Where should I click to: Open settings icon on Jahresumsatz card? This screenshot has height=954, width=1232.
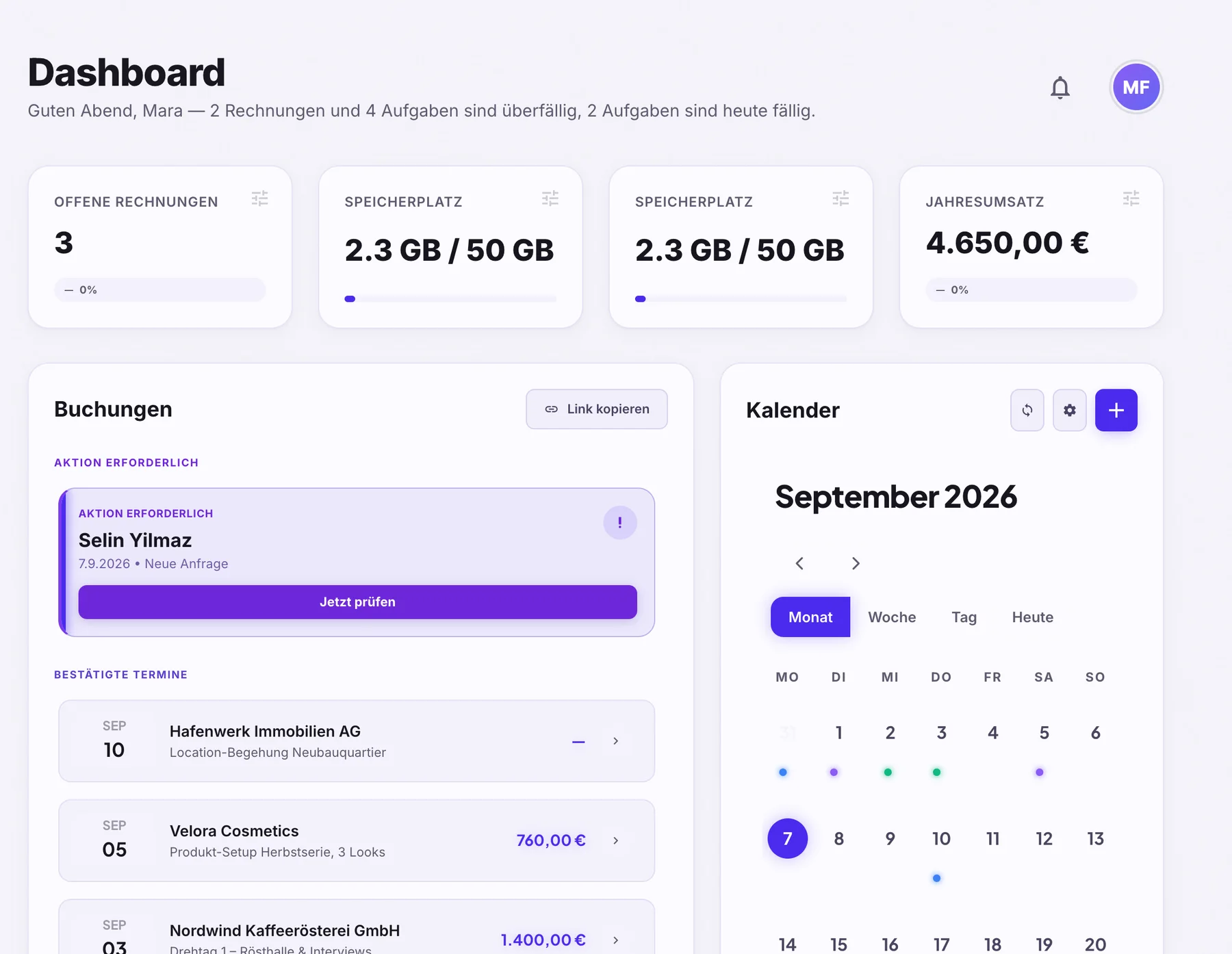1131,198
